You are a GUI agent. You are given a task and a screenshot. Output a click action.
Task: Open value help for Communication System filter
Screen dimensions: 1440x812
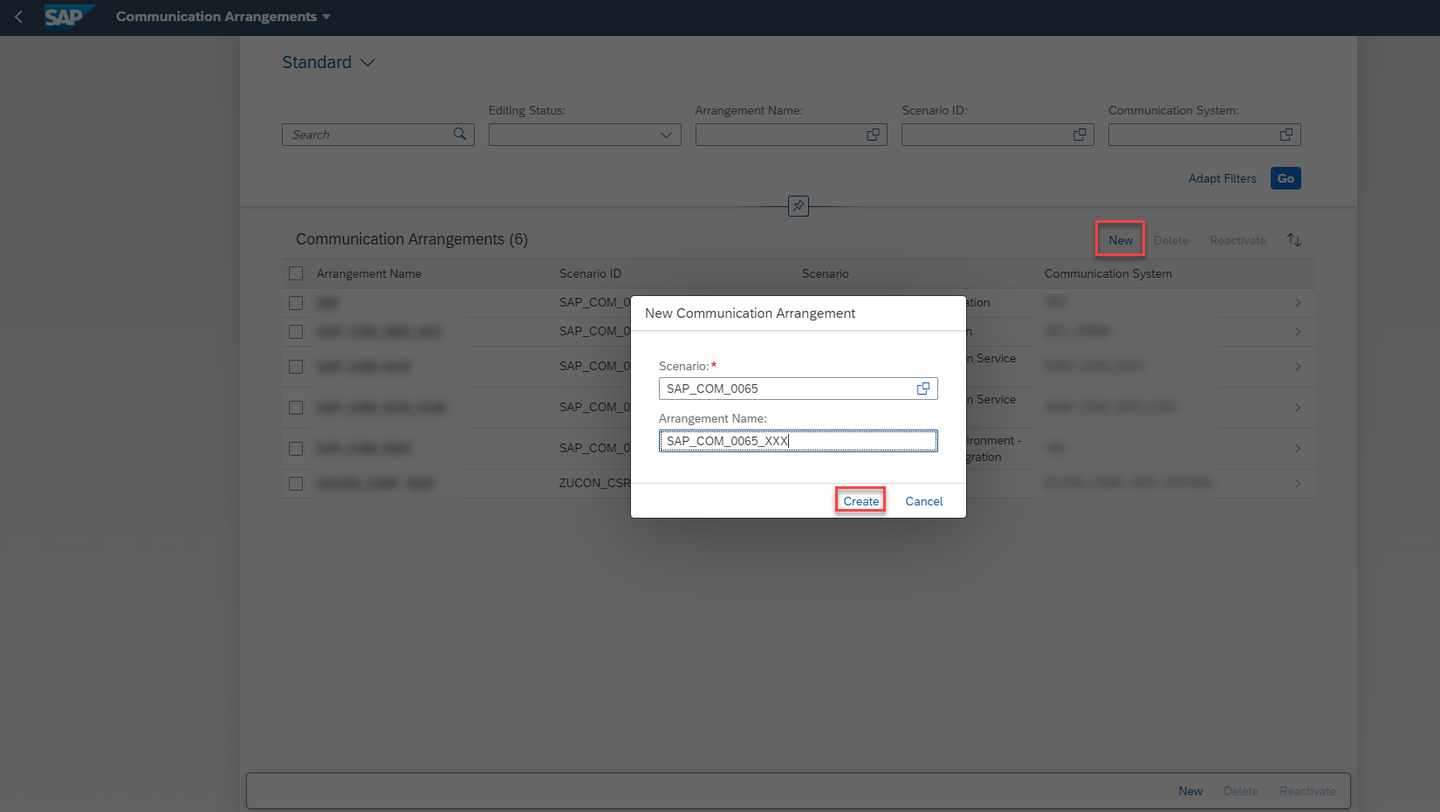1287,134
